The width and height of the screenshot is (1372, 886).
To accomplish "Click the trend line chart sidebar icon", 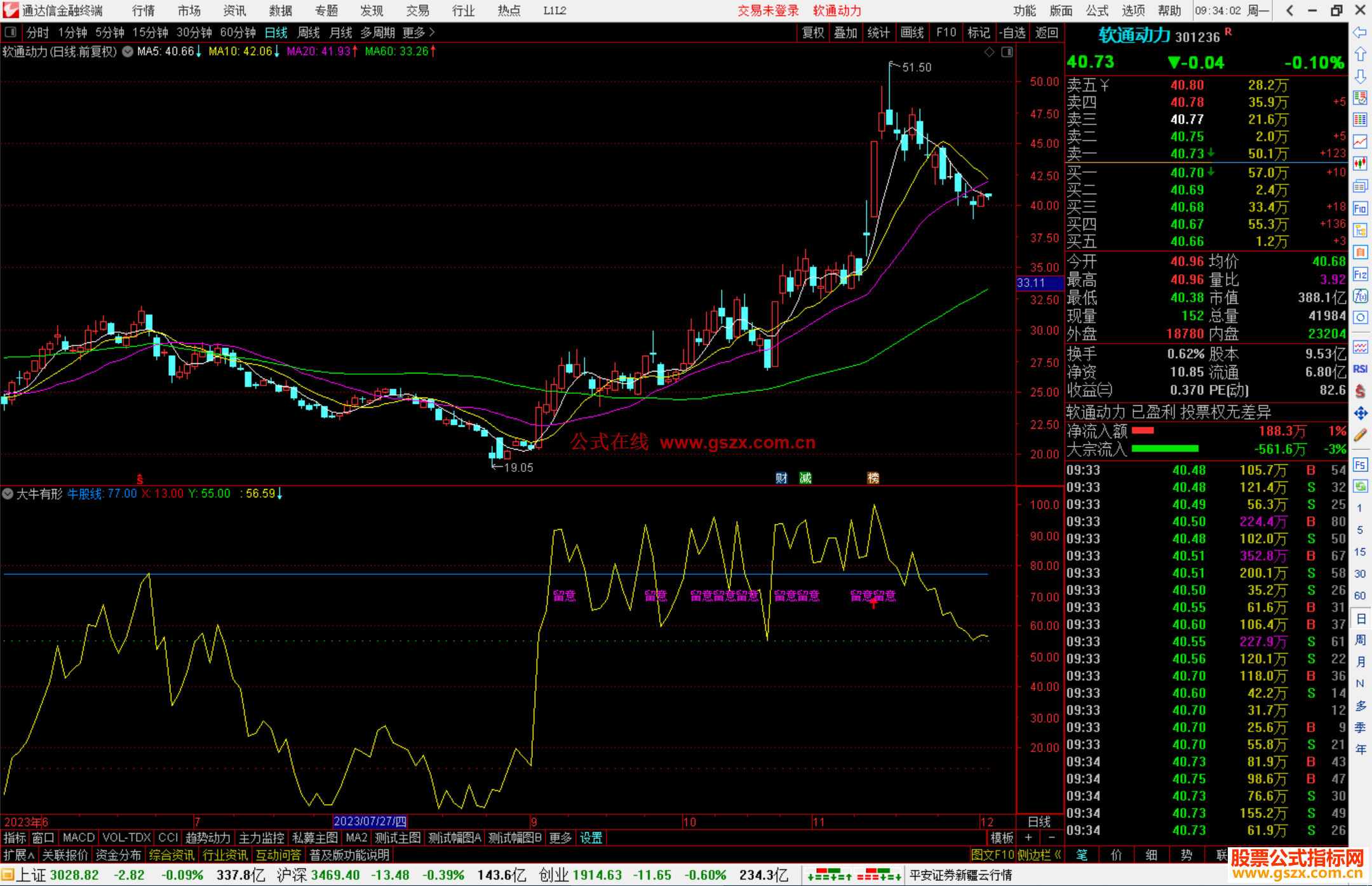I will pyautogui.click(x=1360, y=142).
